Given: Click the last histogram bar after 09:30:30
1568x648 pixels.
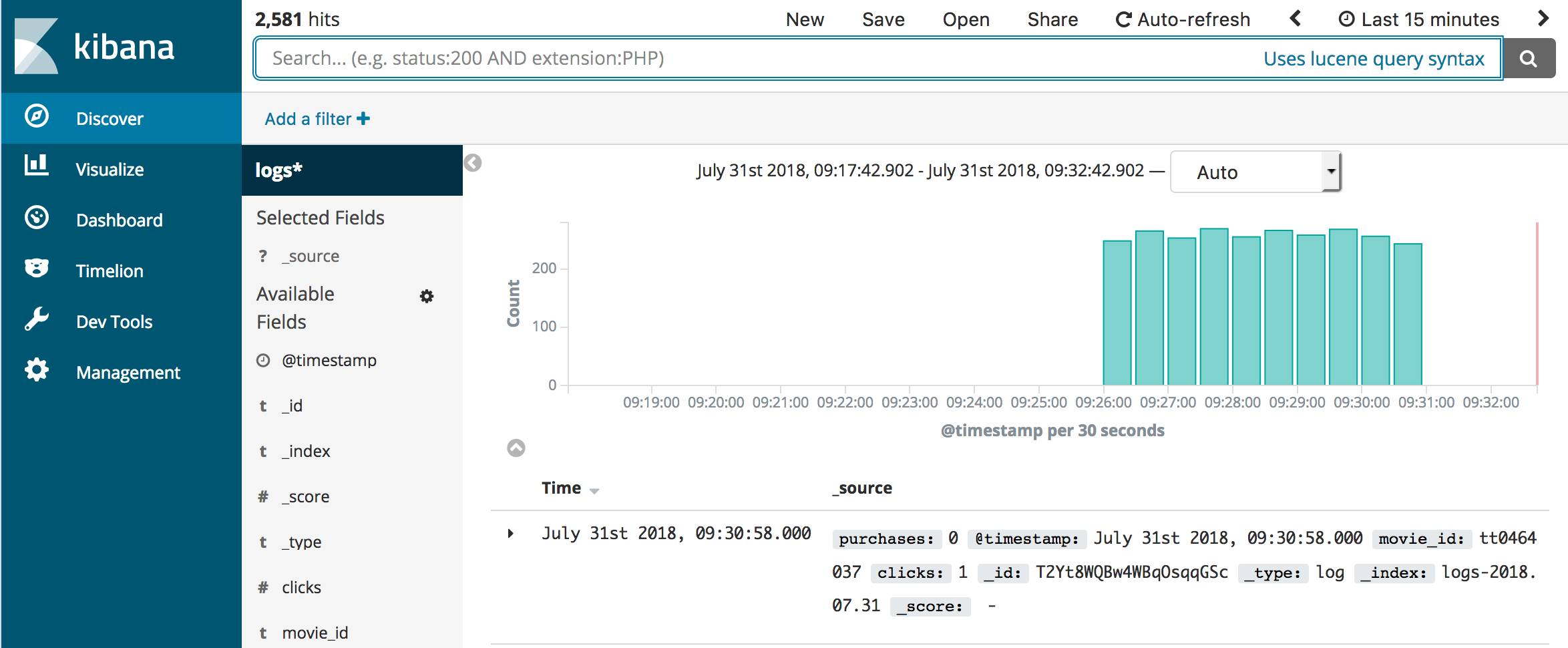Looking at the screenshot, I should (x=1408, y=314).
